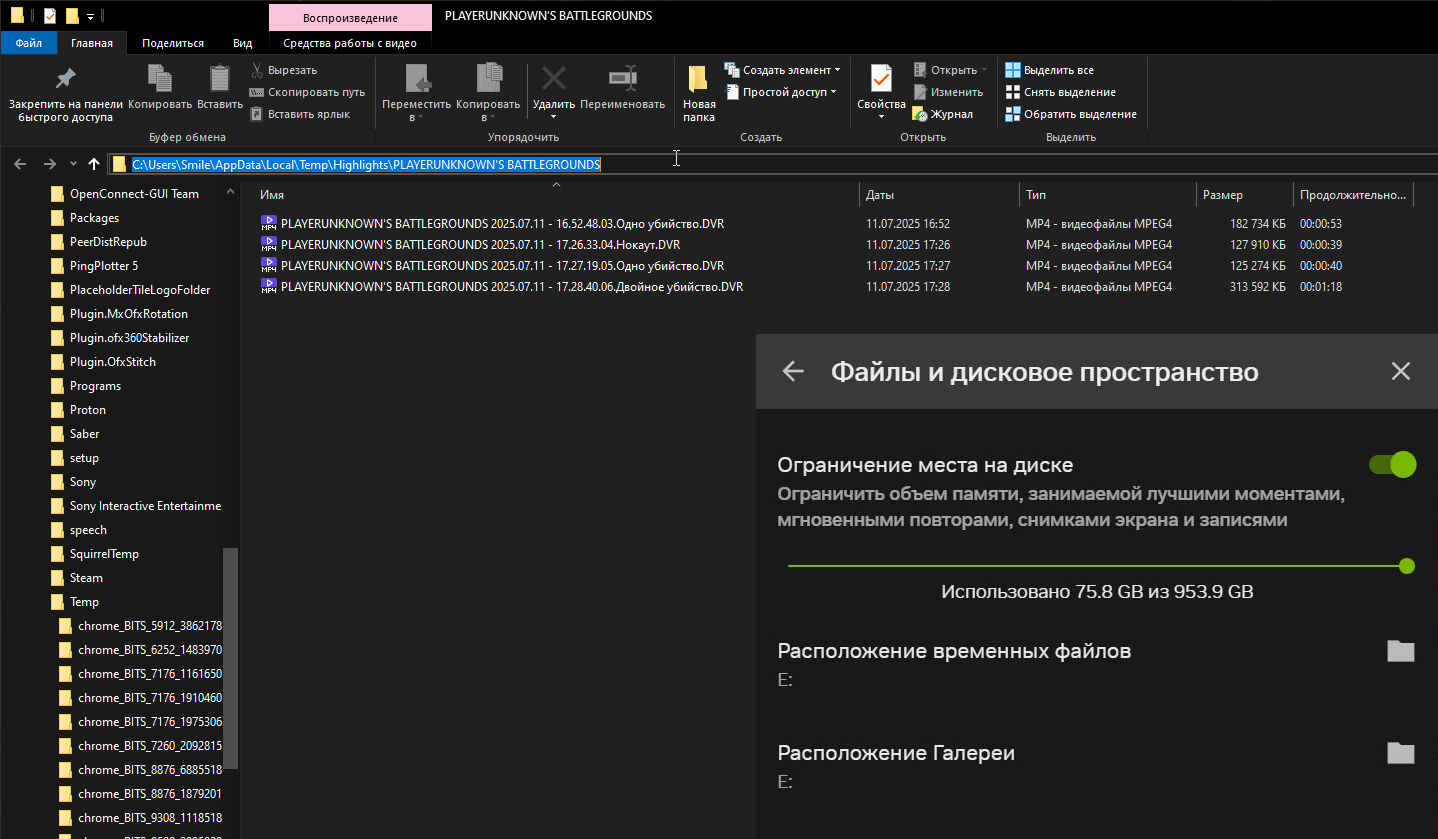Click Выделить все to select all
1438x839 pixels.
click(1049, 70)
